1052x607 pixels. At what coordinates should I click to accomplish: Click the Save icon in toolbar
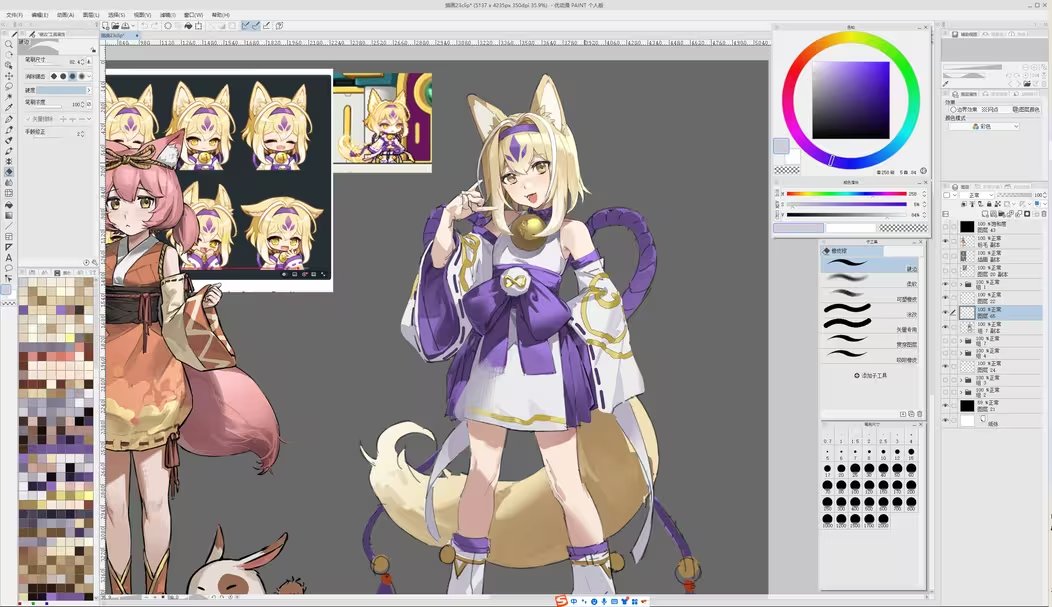[x=125, y=25]
